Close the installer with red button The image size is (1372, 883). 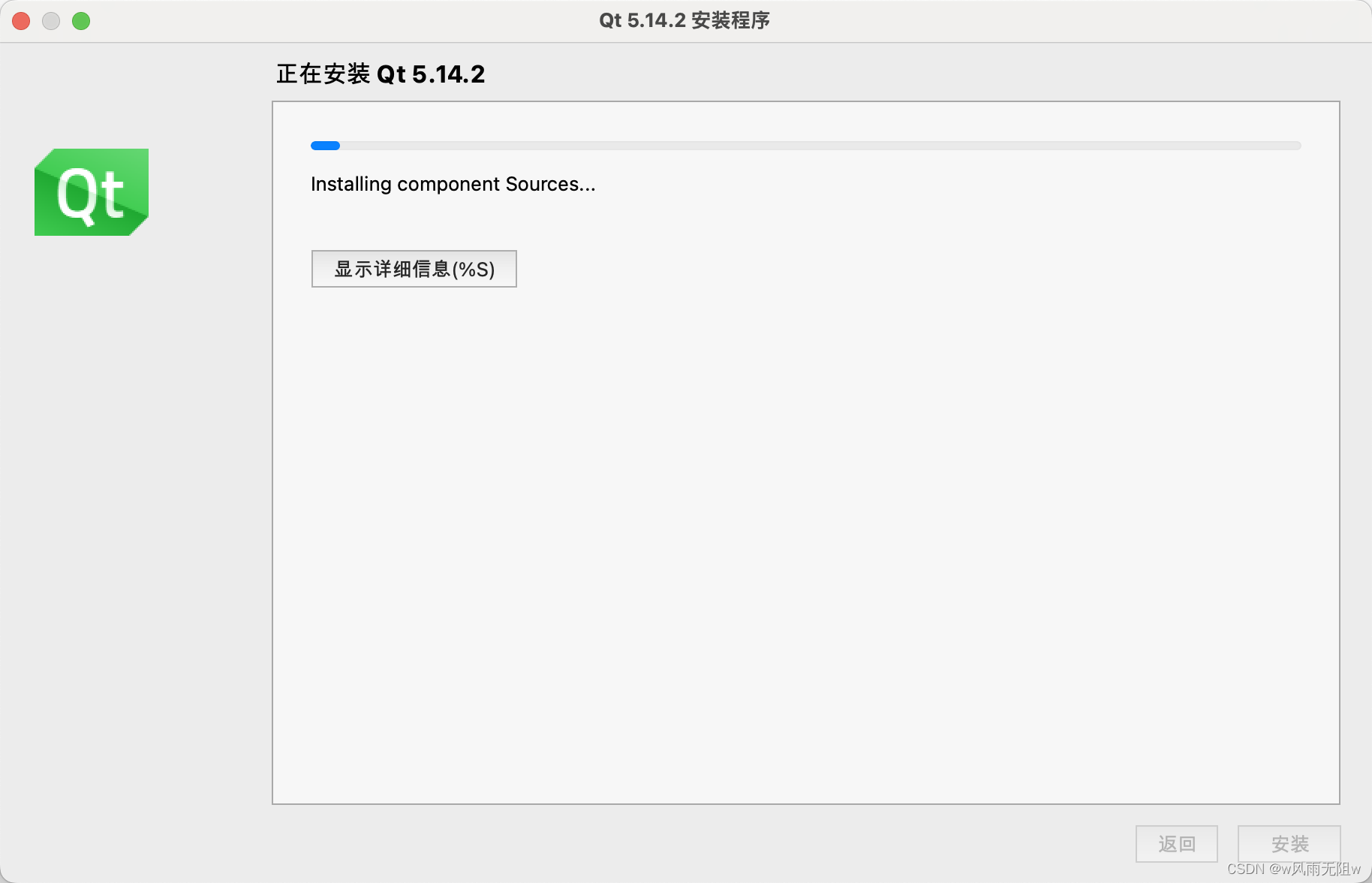coord(21,21)
